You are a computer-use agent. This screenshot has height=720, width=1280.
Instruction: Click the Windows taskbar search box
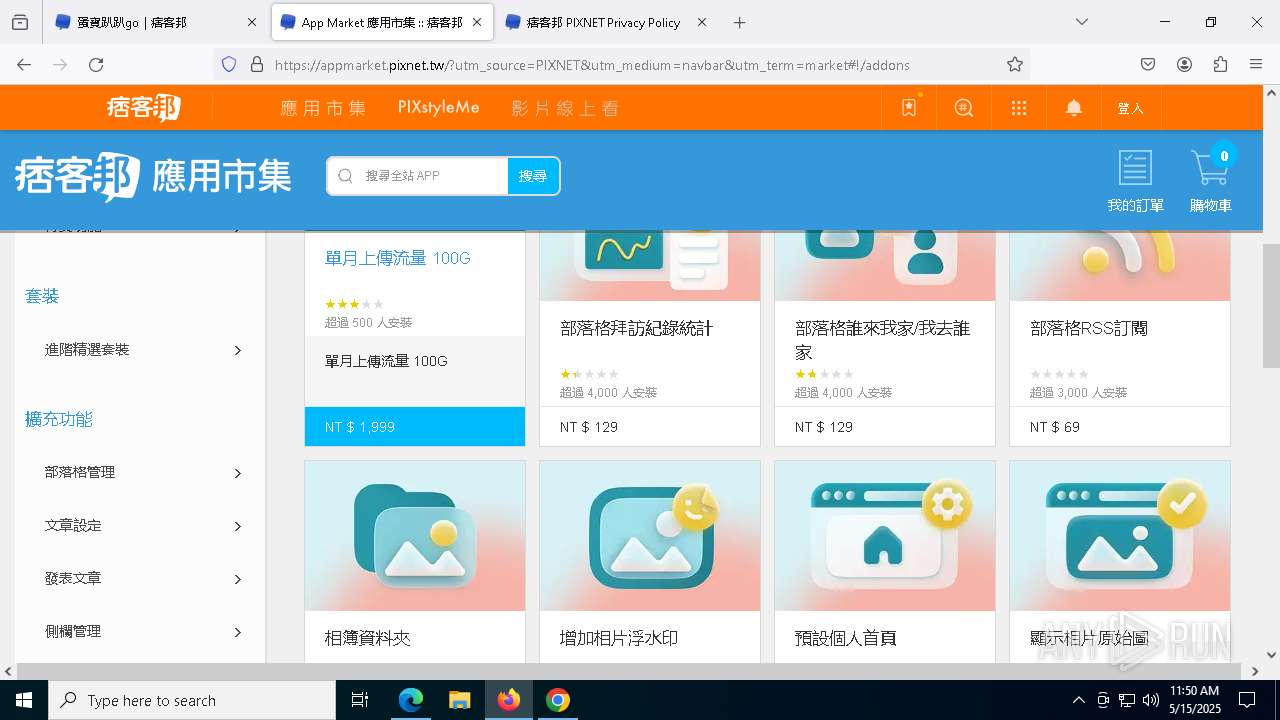point(192,700)
